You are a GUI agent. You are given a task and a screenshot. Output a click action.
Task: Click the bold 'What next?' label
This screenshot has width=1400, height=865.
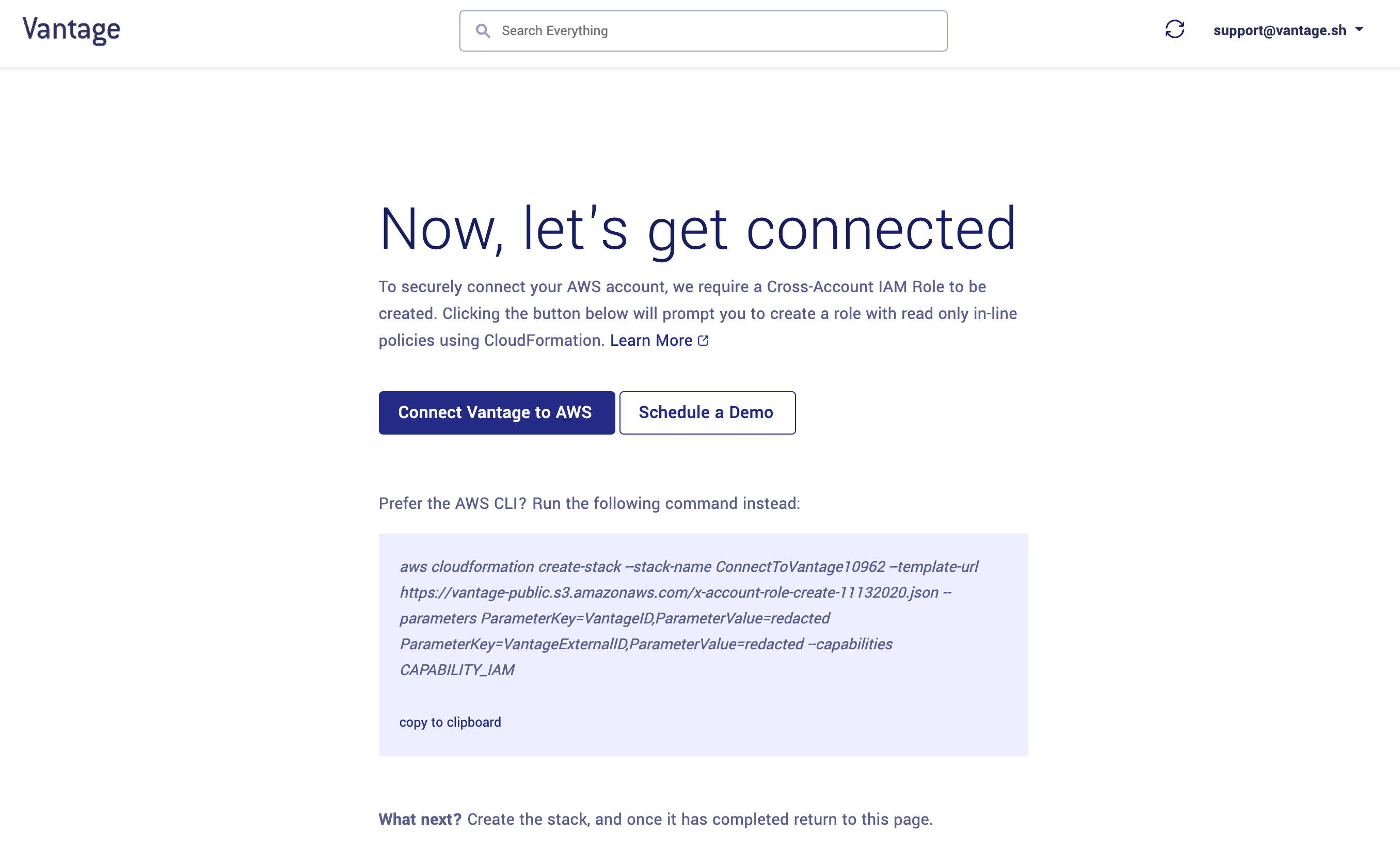pos(420,819)
